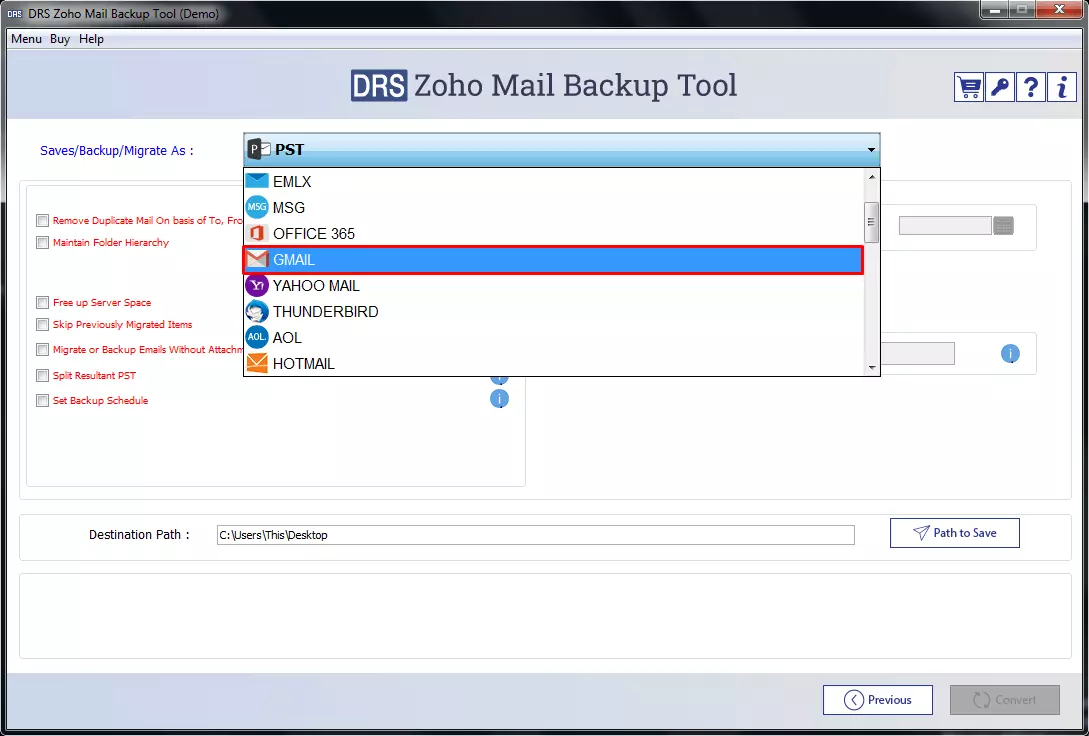The image size is (1089, 736).
Task: Enable Remove Duplicate Mail checkbox
Action: tap(42, 221)
